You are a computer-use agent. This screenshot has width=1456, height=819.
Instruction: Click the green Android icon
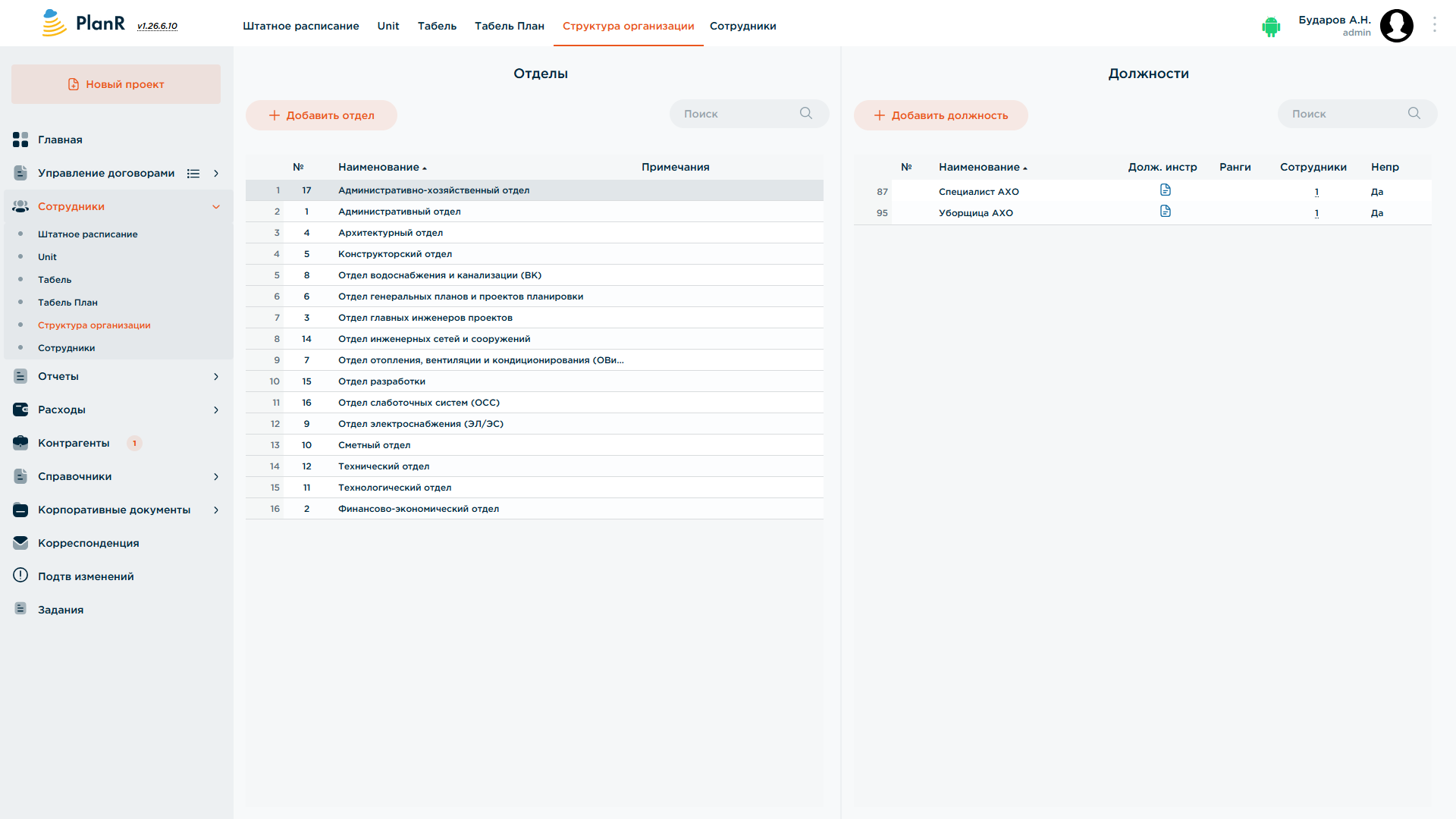coord(1271,27)
